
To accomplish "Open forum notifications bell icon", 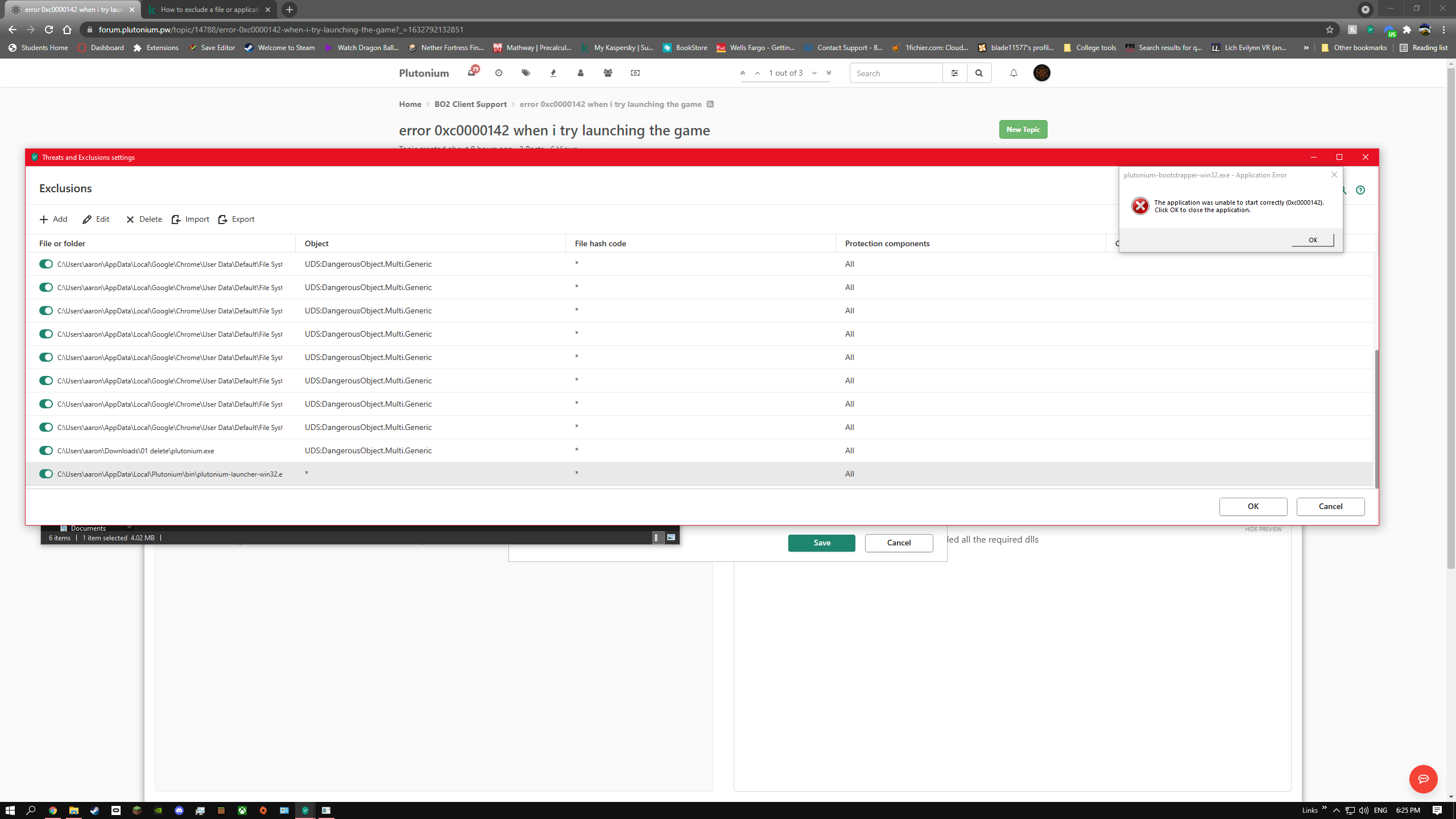I will point(1014,73).
